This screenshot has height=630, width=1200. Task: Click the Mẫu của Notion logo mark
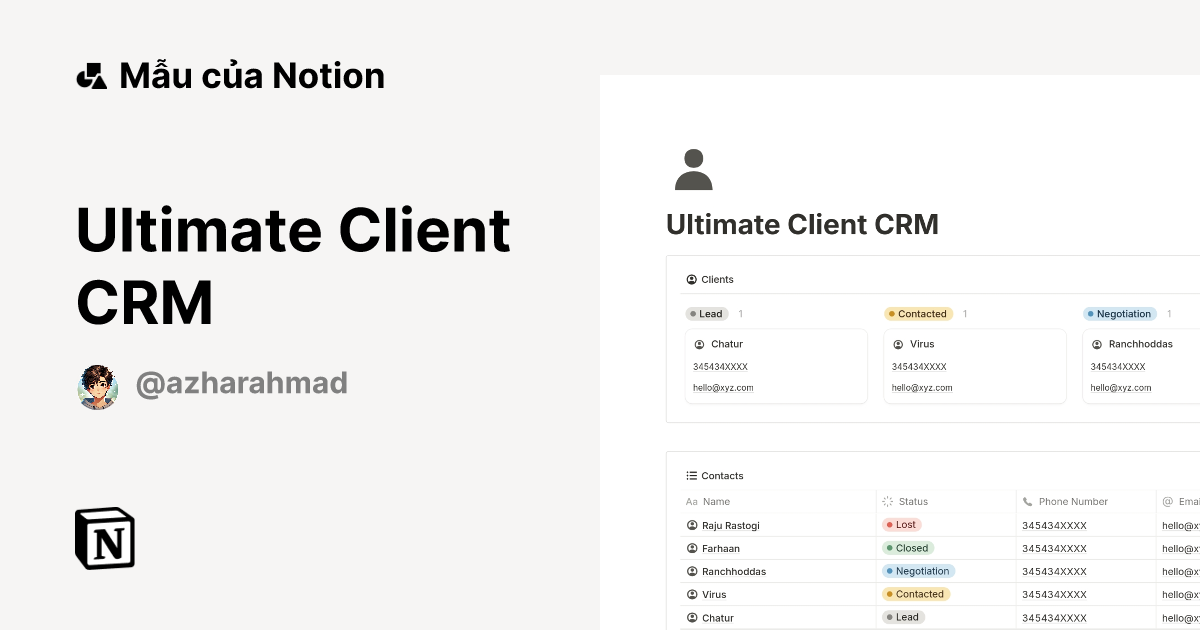pyautogui.click(x=91, y=74)
